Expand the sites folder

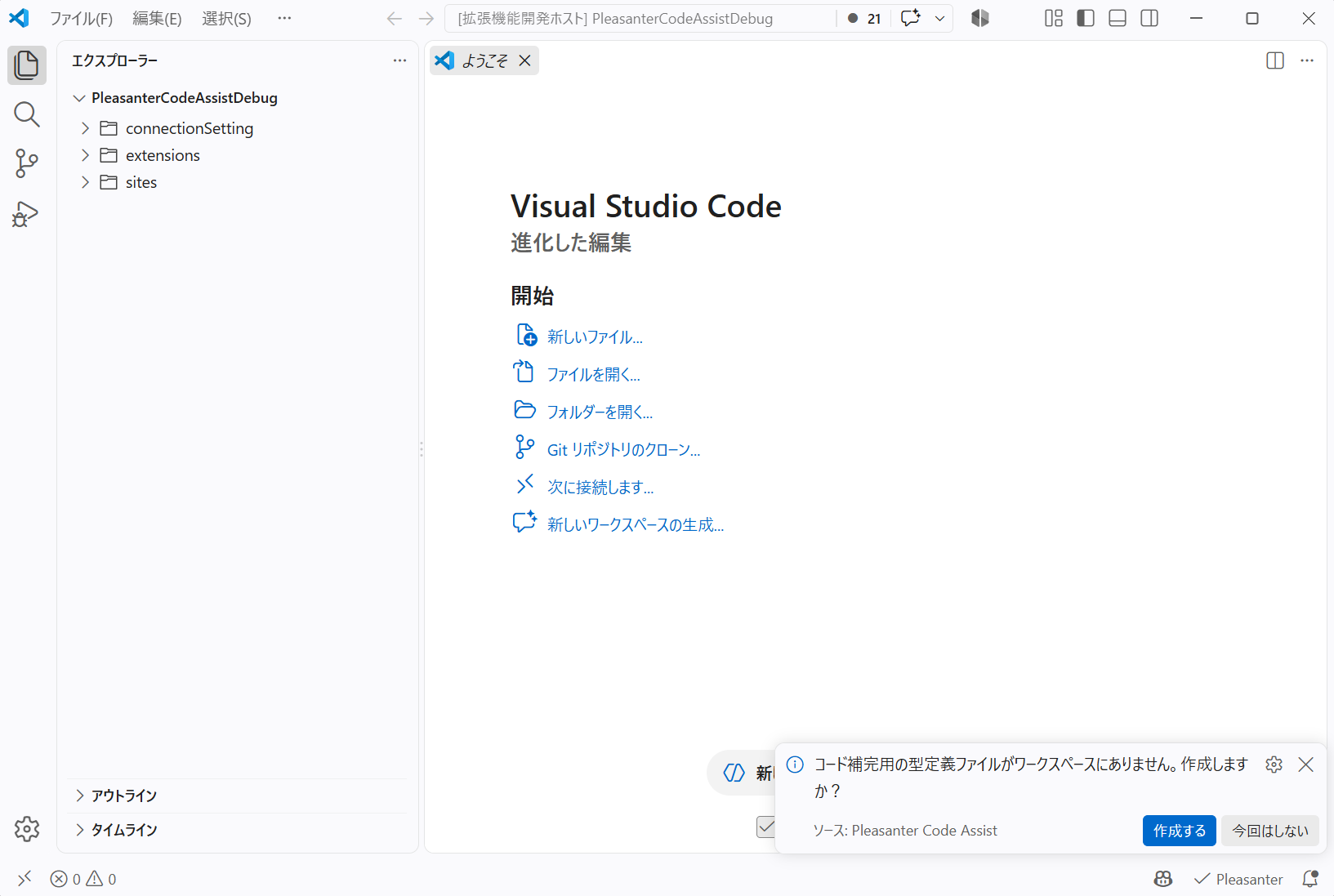pos(85,182)
